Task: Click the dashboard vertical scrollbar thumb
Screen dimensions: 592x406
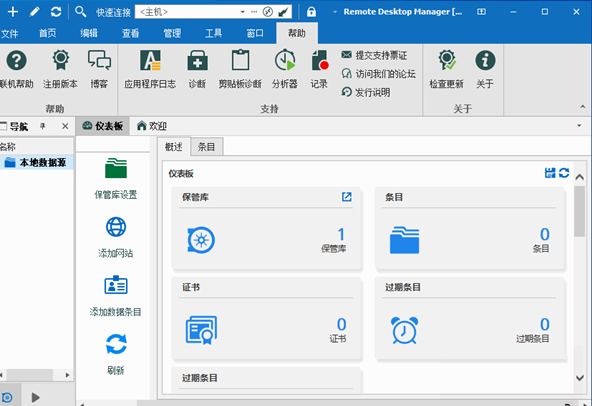Action: (580, 211)
